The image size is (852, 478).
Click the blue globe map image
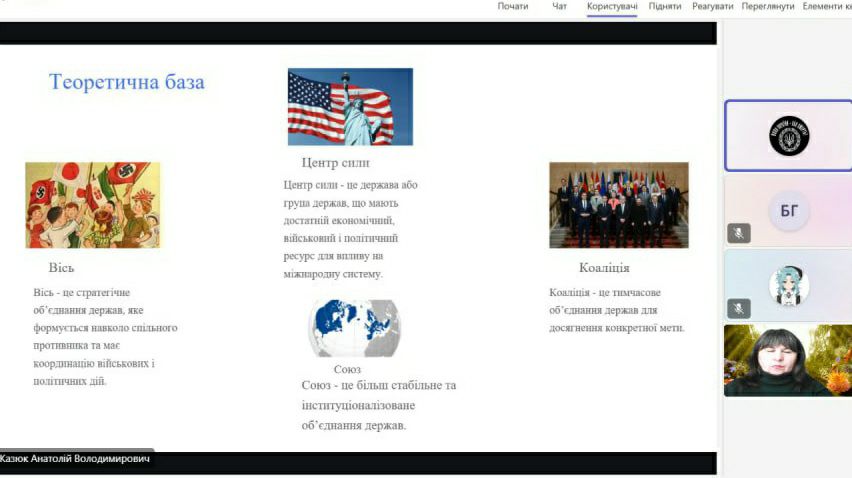point(353,328)
